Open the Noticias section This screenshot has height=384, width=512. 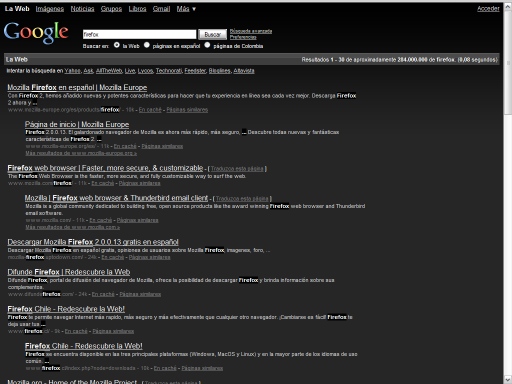[x=82, y=9]
